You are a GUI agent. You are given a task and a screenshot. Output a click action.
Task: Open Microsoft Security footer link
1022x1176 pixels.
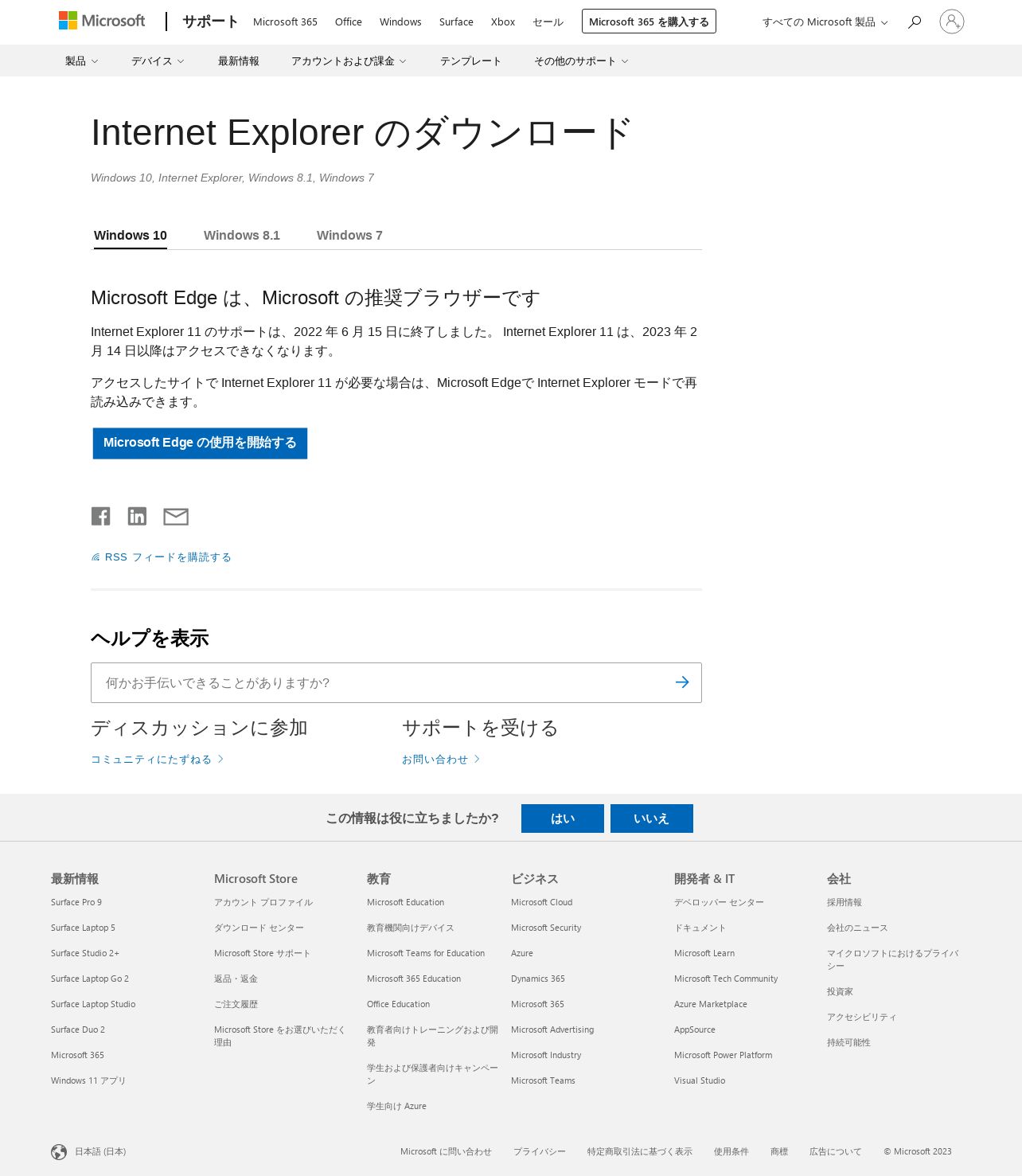[x=546, y=928]
